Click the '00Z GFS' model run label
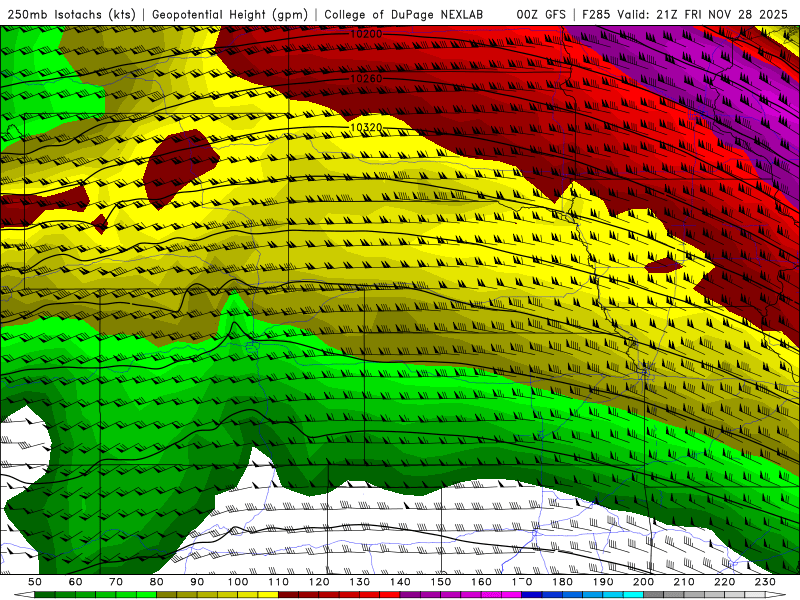Screen dimensions: 800x600 point(541,15)
